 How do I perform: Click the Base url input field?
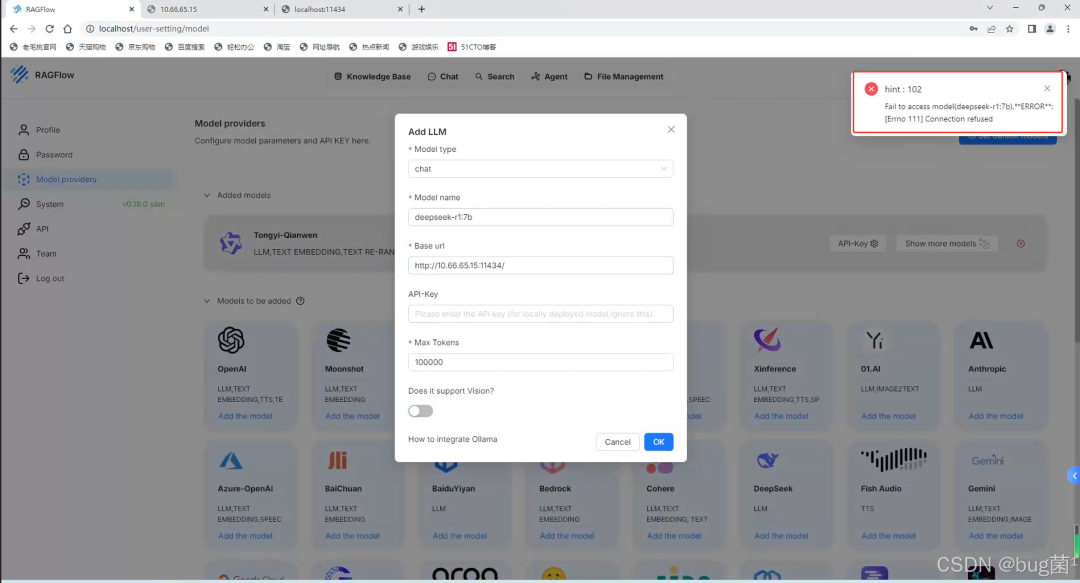541,265
